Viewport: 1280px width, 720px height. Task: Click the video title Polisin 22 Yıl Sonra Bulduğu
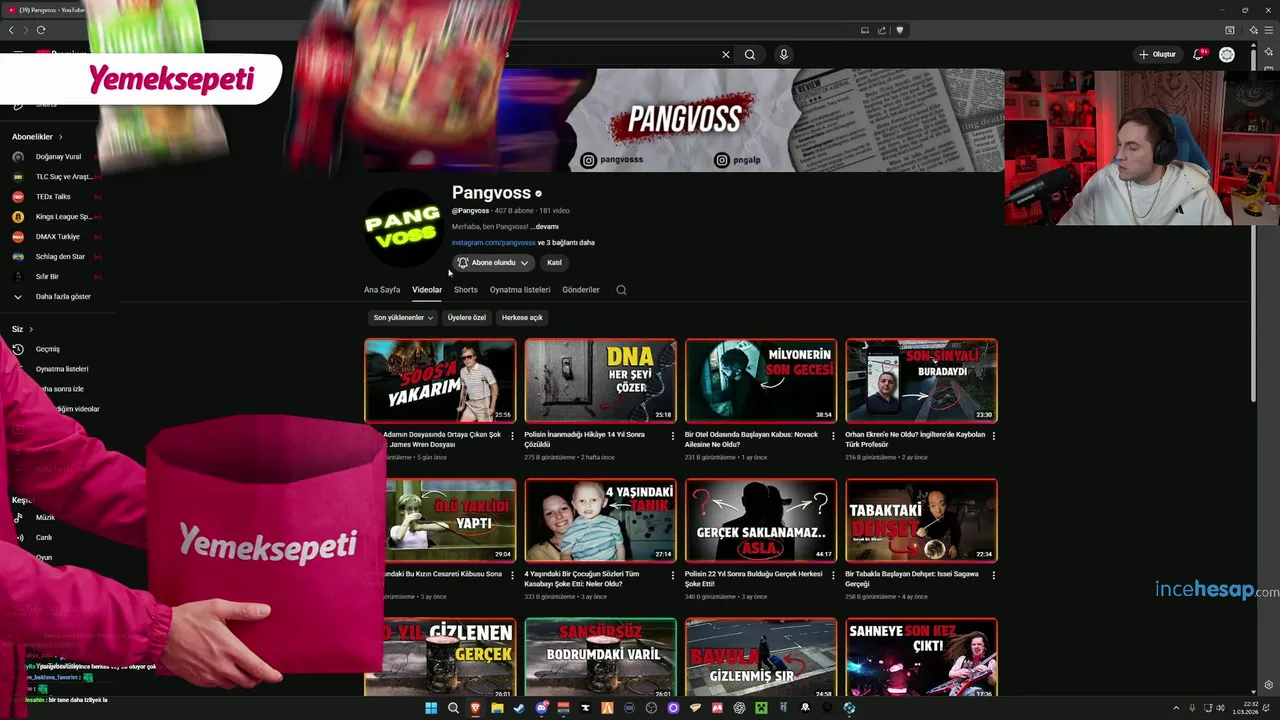click(754, 579)
